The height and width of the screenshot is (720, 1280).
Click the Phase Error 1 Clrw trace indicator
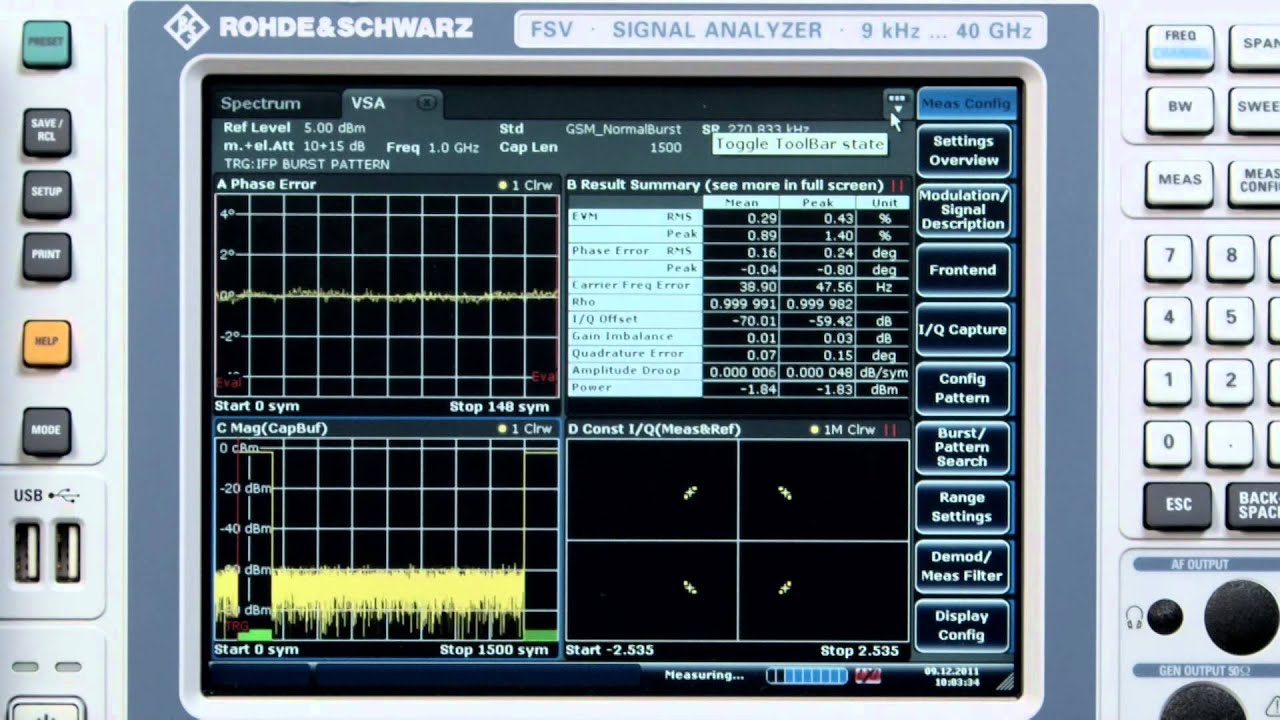click(525, 185)
